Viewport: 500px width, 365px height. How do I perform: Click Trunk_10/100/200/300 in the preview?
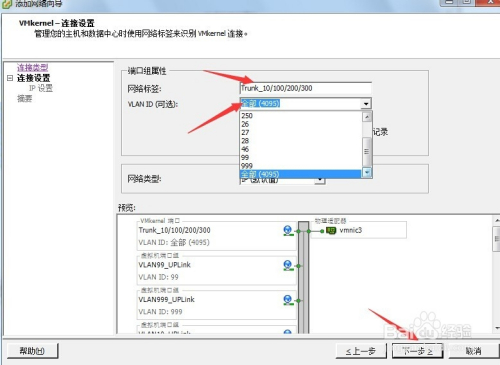coord(174,230)
